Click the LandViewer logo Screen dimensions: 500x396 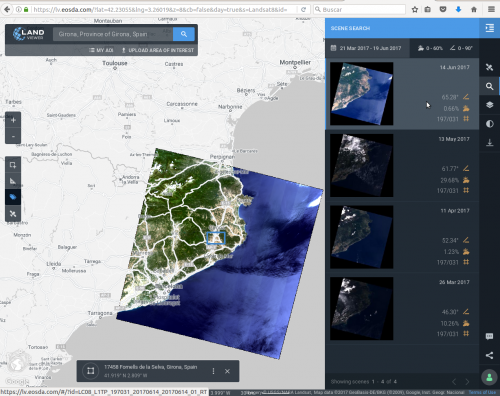[28, 34]
